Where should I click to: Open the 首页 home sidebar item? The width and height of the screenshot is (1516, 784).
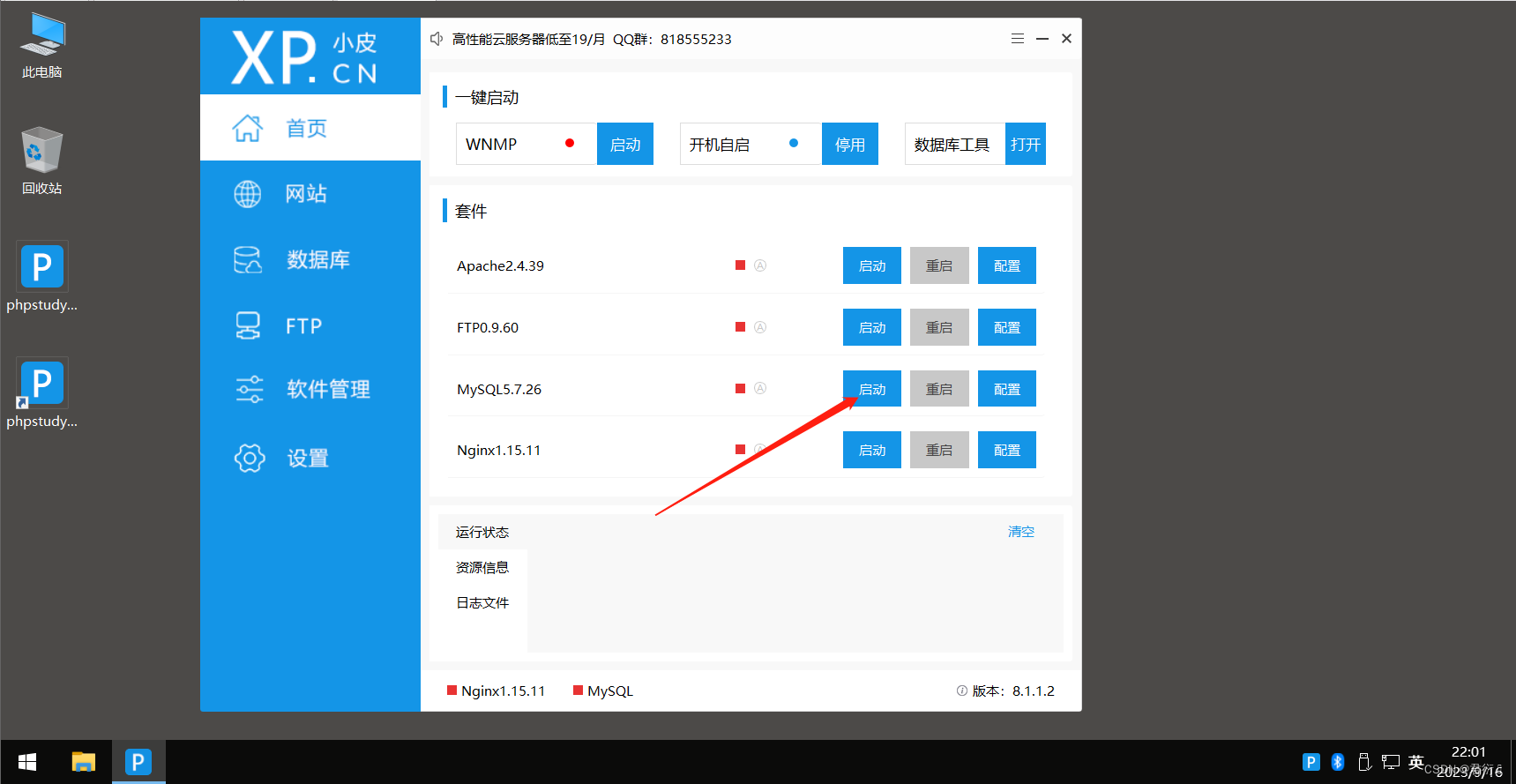[x=310, y=128]
